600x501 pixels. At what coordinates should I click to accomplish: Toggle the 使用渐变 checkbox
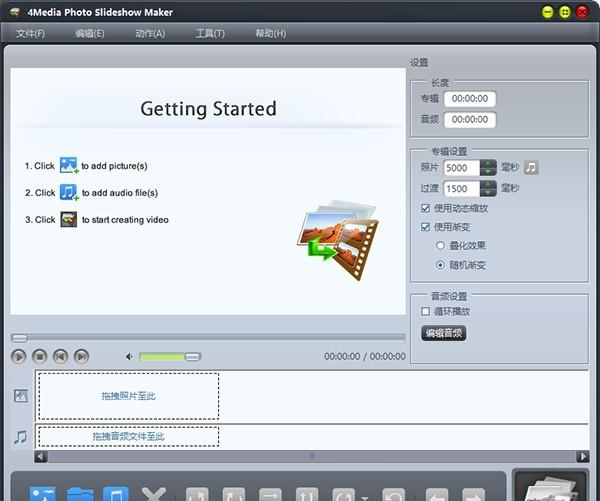425,227
